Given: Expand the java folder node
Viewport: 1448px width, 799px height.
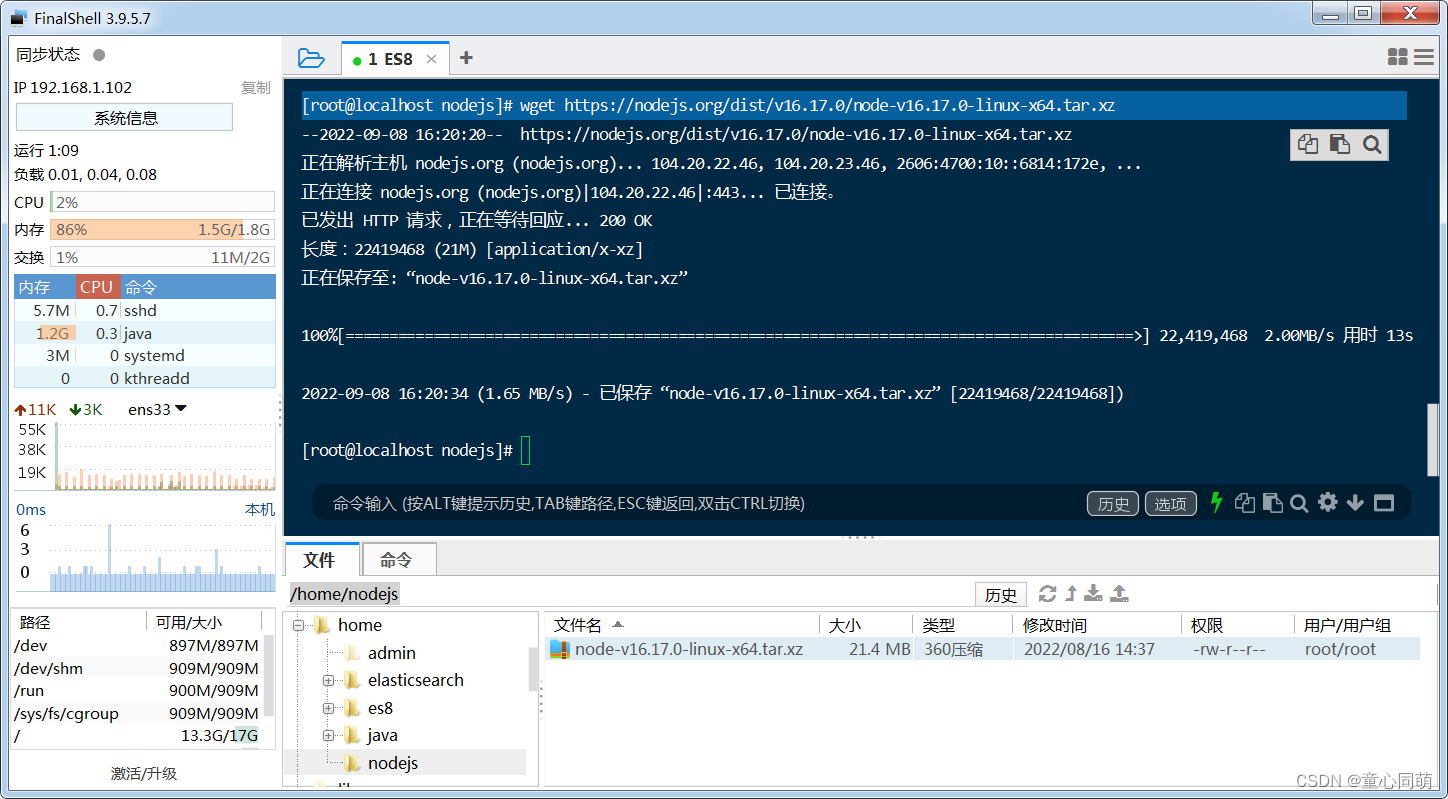Looking at the screenshot, I should (328, 735).
